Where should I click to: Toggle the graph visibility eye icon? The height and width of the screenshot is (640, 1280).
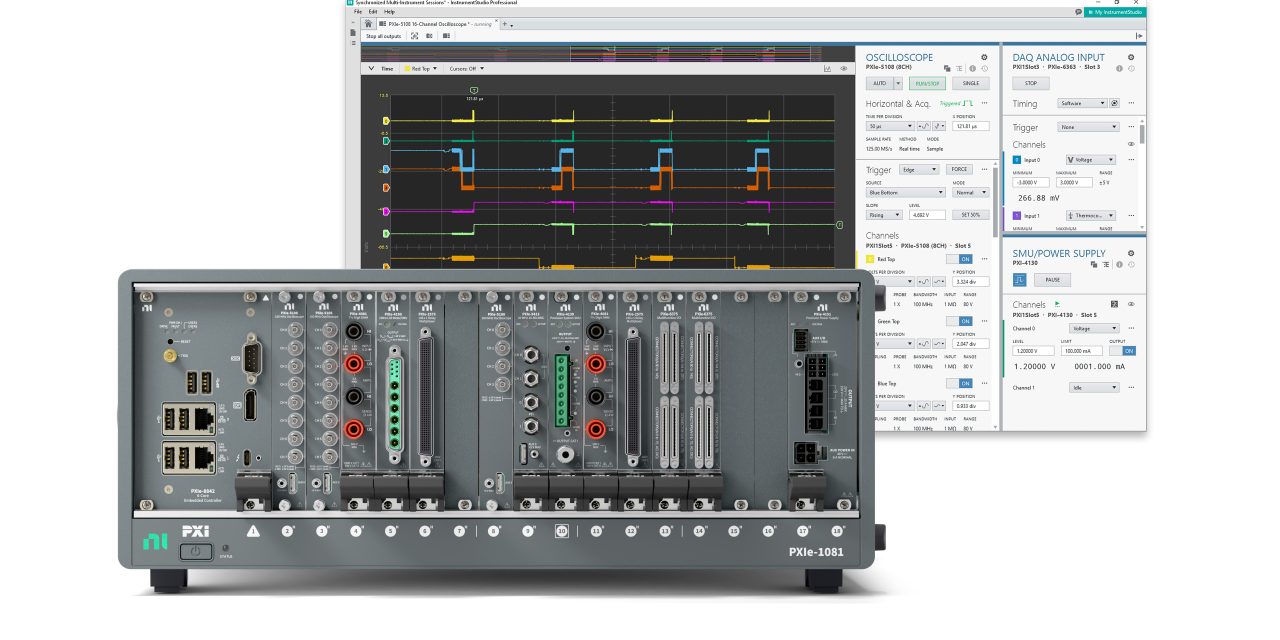(x=843, y=69)
